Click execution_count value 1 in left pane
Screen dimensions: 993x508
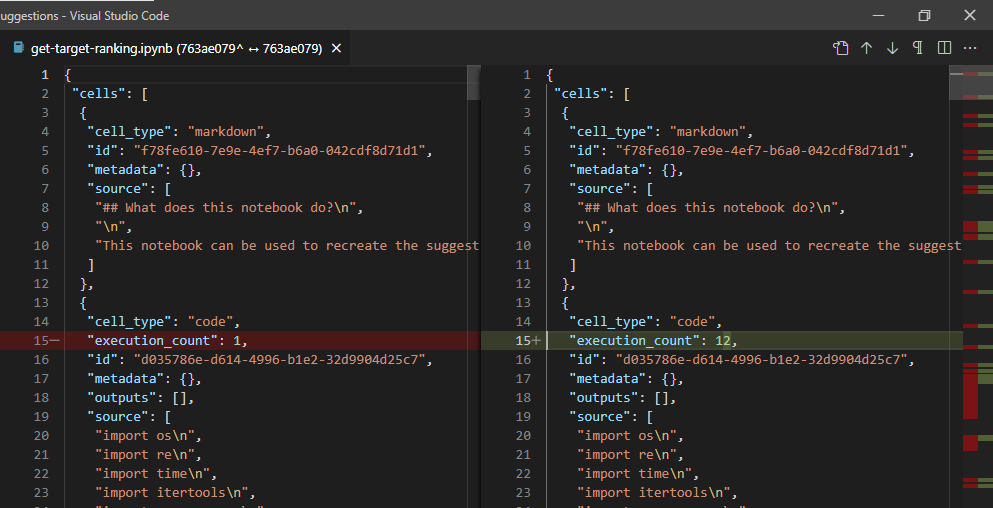[237, 341]
